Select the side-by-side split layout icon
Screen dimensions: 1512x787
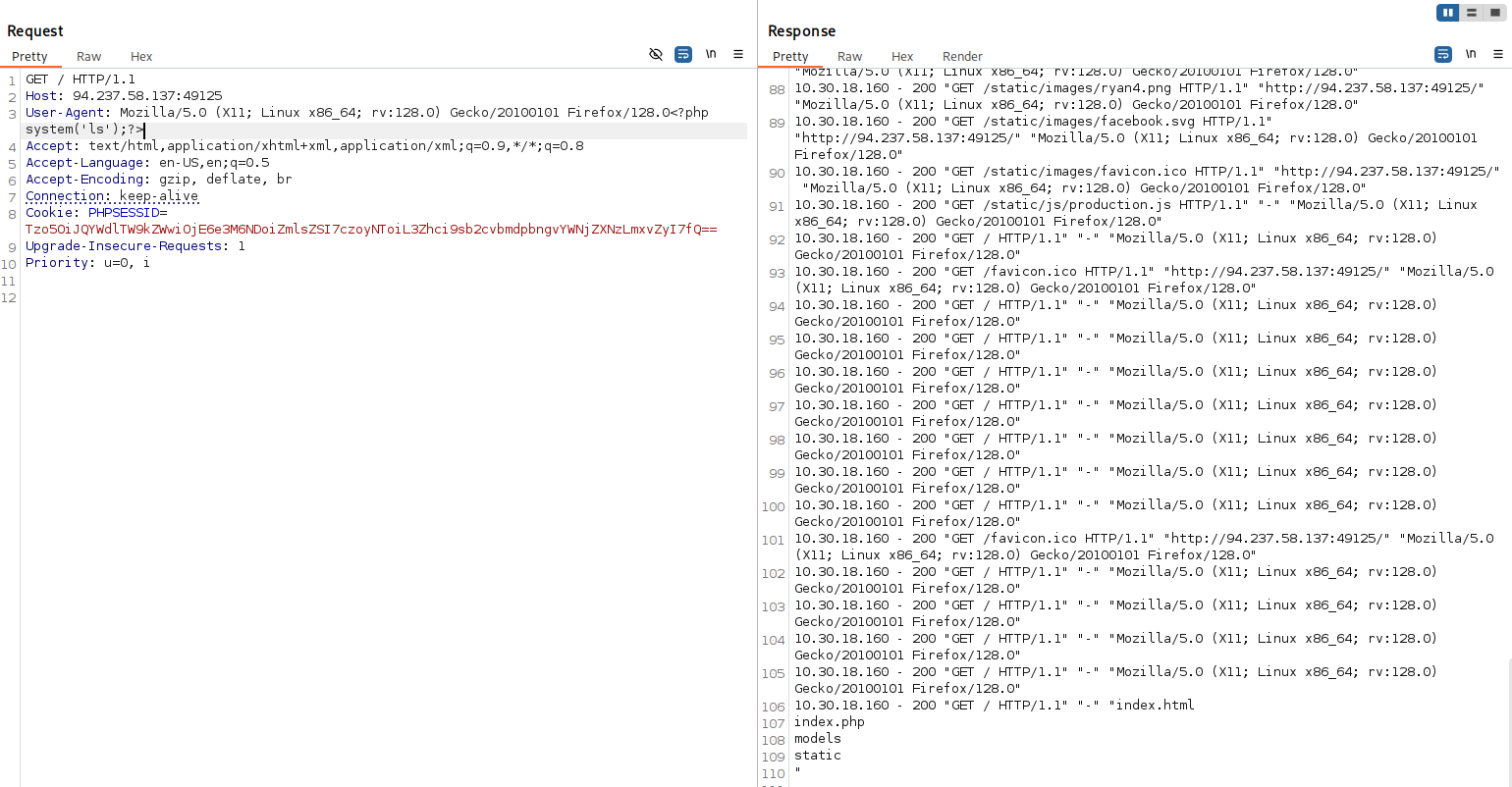(x=1448, y=13)
